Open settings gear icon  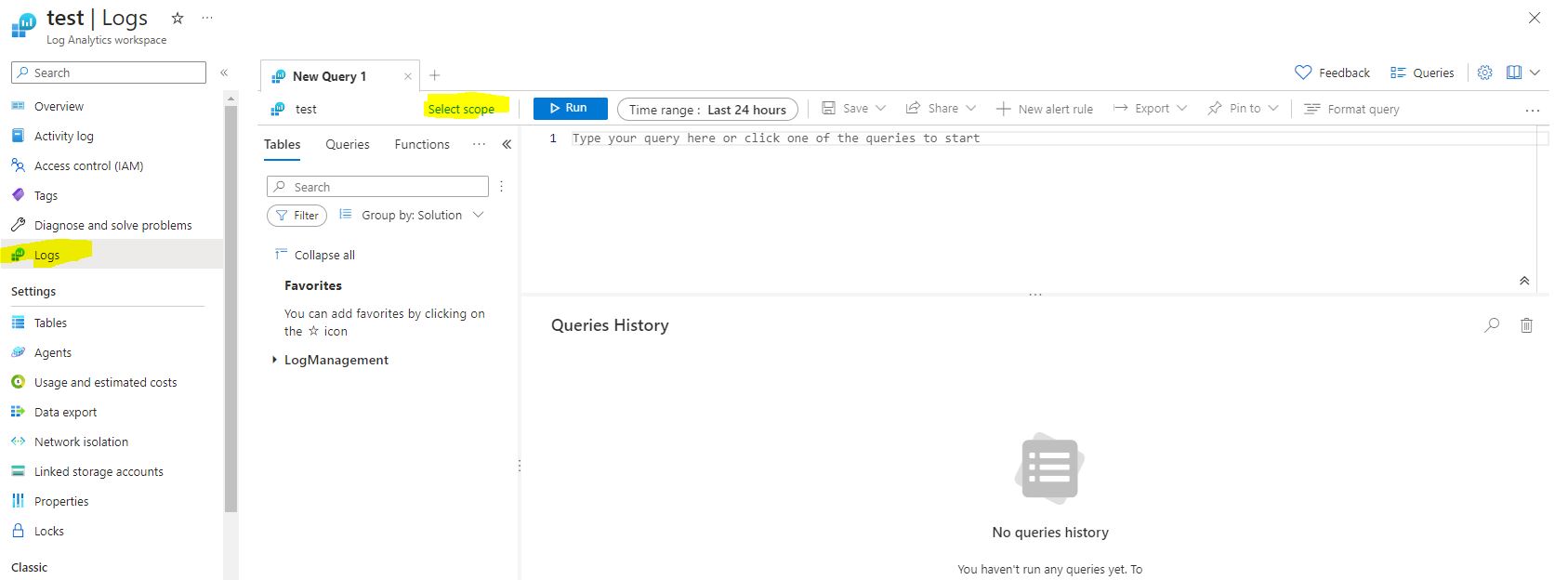[x=1484, y=72]
